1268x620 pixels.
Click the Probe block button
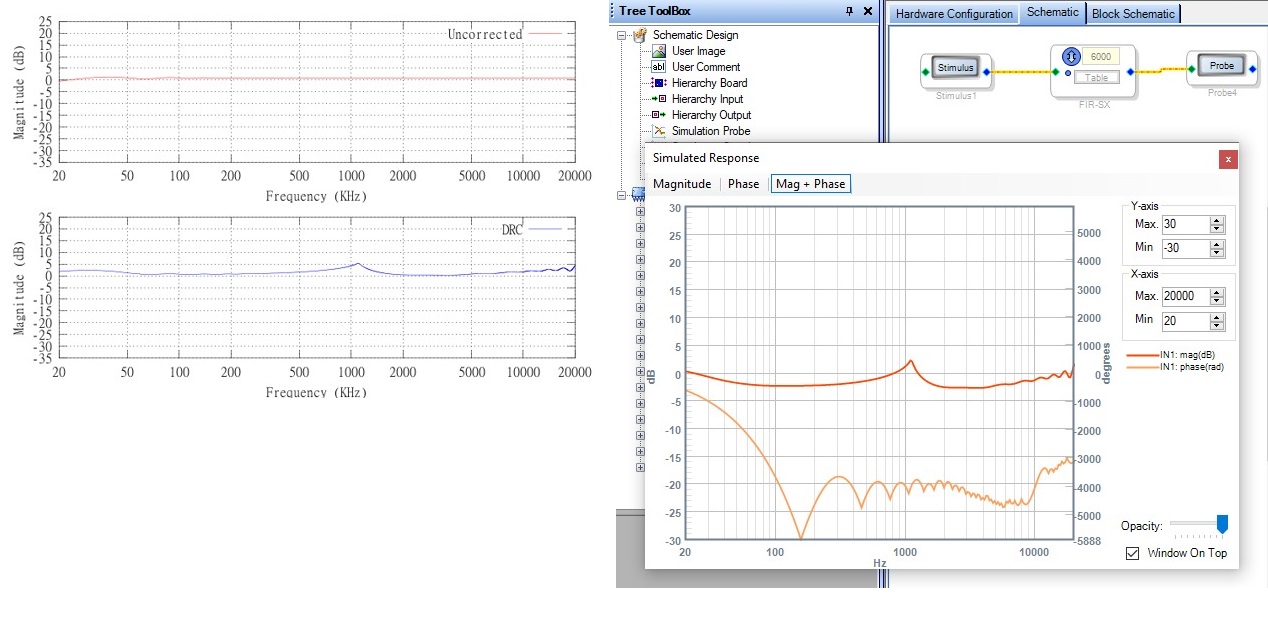pos(1221,66)
